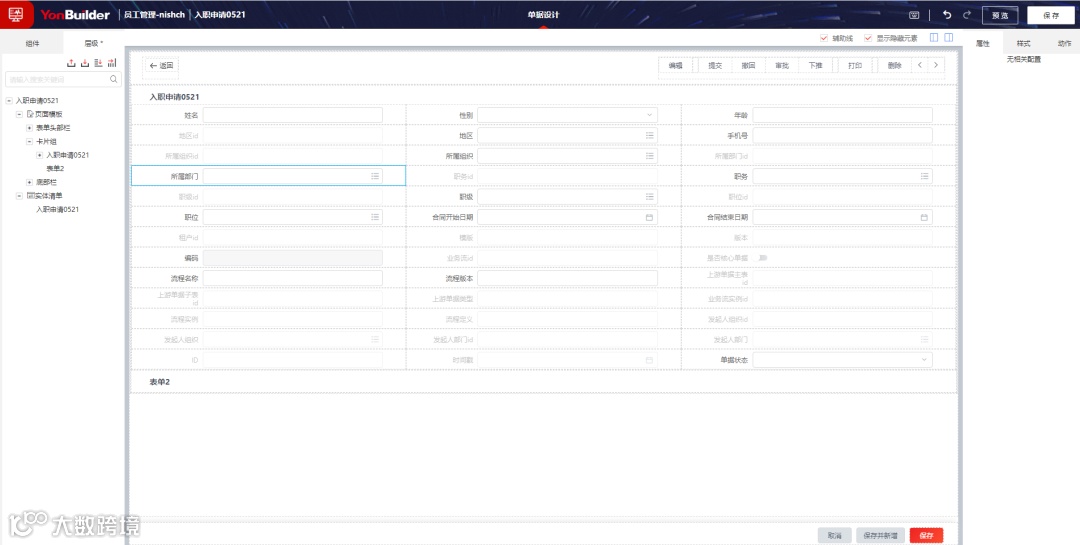Viewport: 1080px width, 545px height.
Task: Open calendar icon for 合同开始日期
Action: point(650,217)
